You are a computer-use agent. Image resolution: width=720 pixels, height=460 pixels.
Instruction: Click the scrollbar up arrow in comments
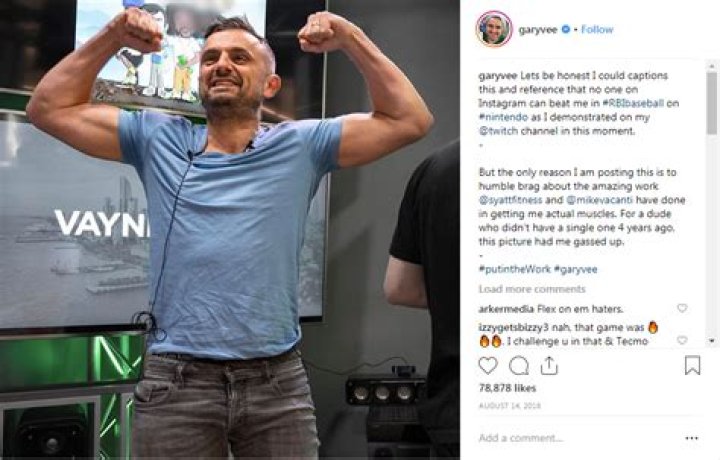point(712,66)
